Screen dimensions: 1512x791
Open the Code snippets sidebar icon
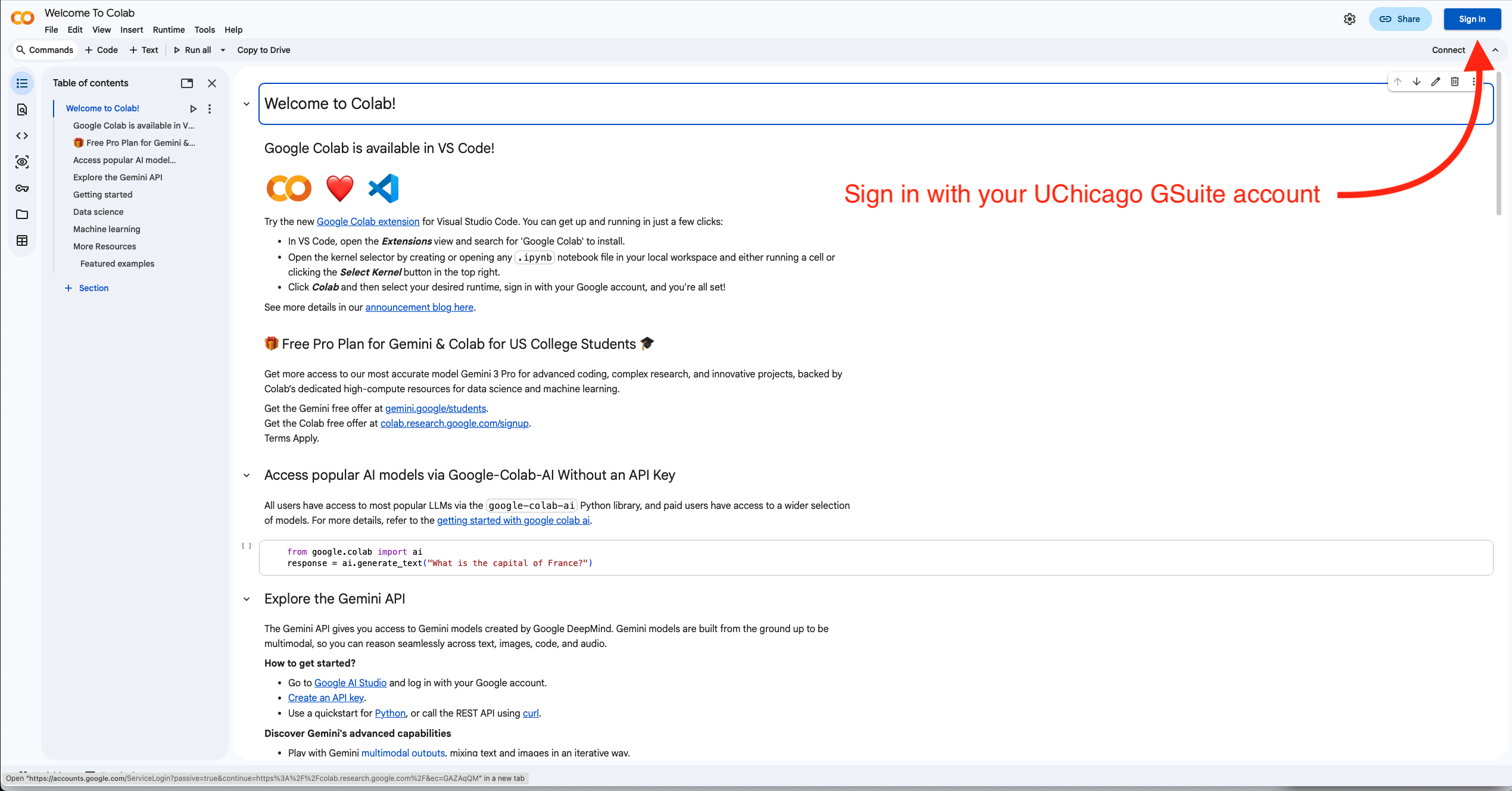(22, 136)
